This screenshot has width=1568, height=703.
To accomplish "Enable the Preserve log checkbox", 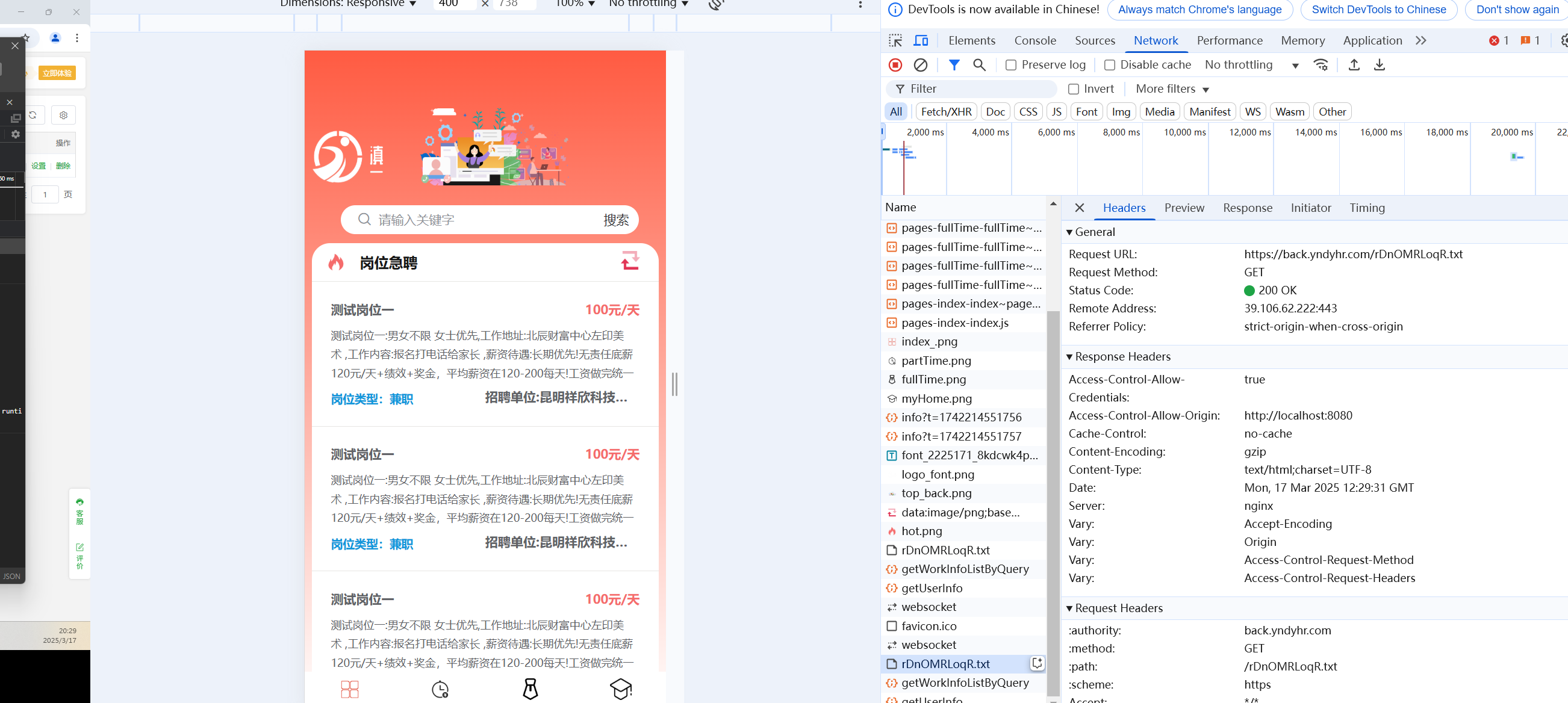I will (x=1011, y=65).
